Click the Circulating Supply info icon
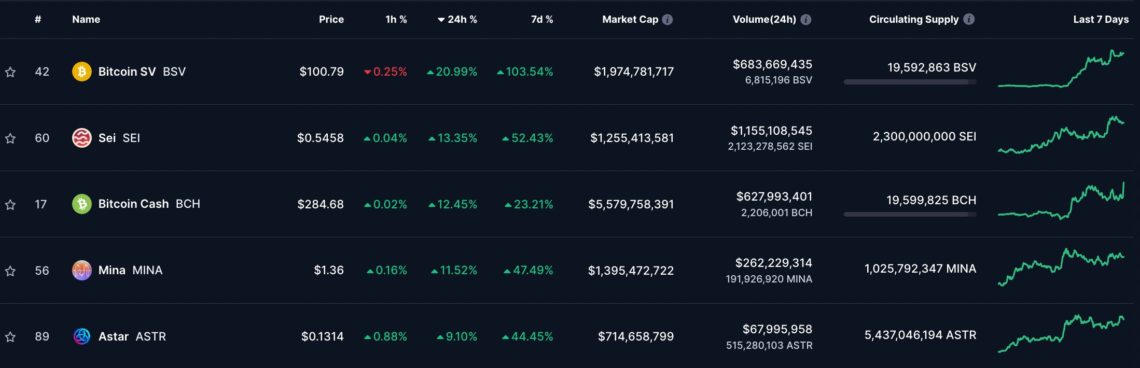The height and width of the screenshot is (368, 1140). click(x=969, y=20)
